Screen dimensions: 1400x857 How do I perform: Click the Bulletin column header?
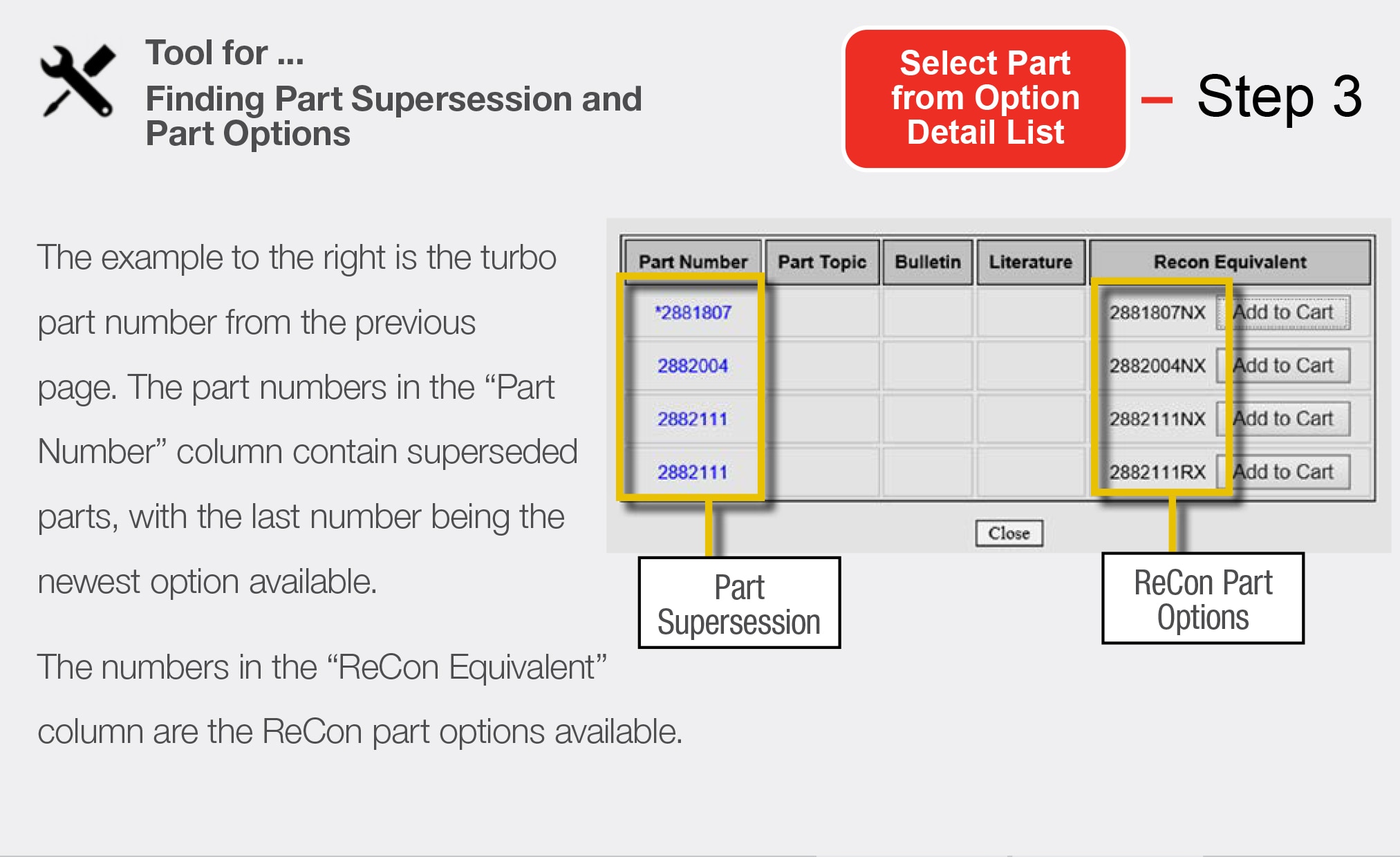[928, 262]
